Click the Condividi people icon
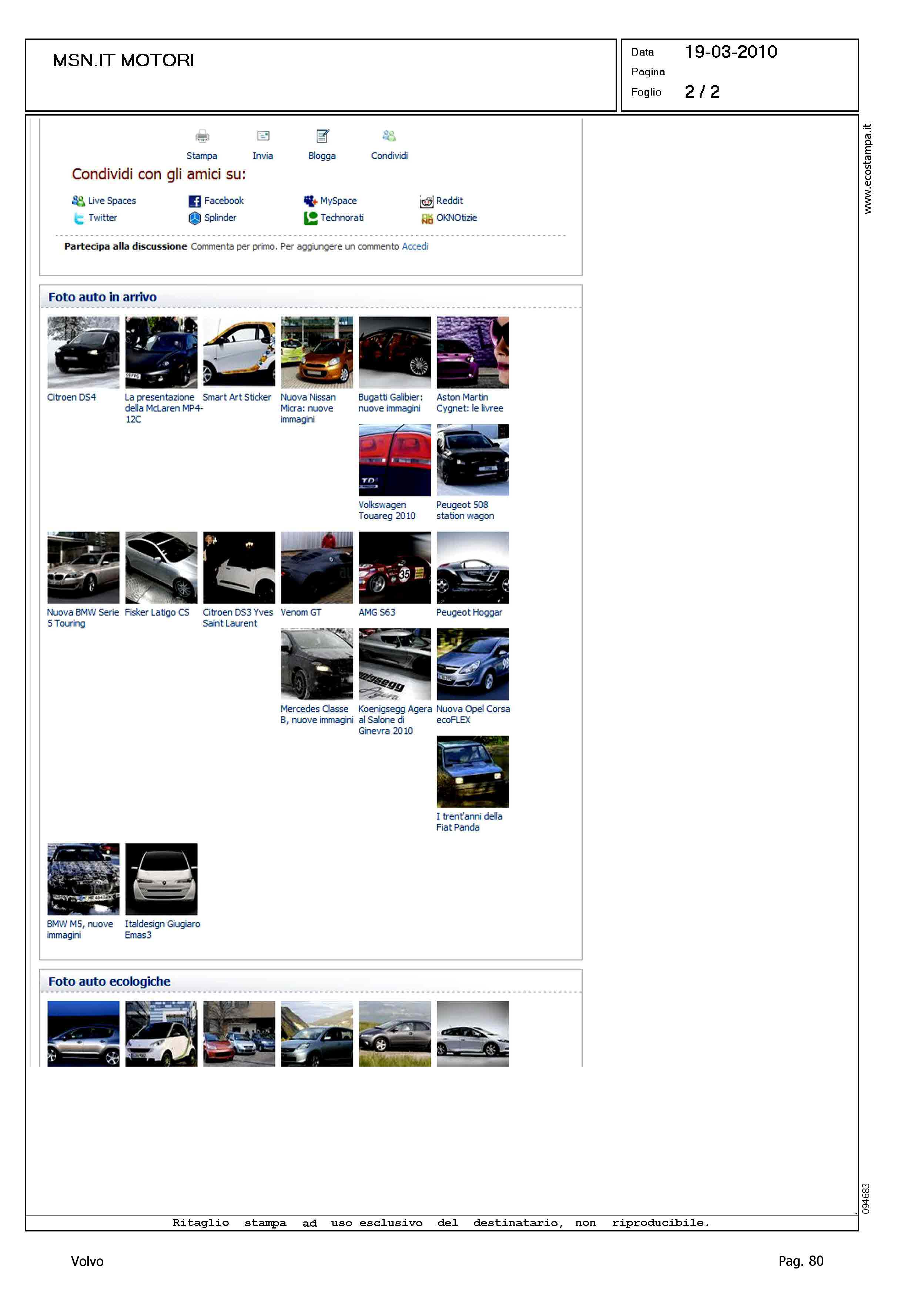 389,136
